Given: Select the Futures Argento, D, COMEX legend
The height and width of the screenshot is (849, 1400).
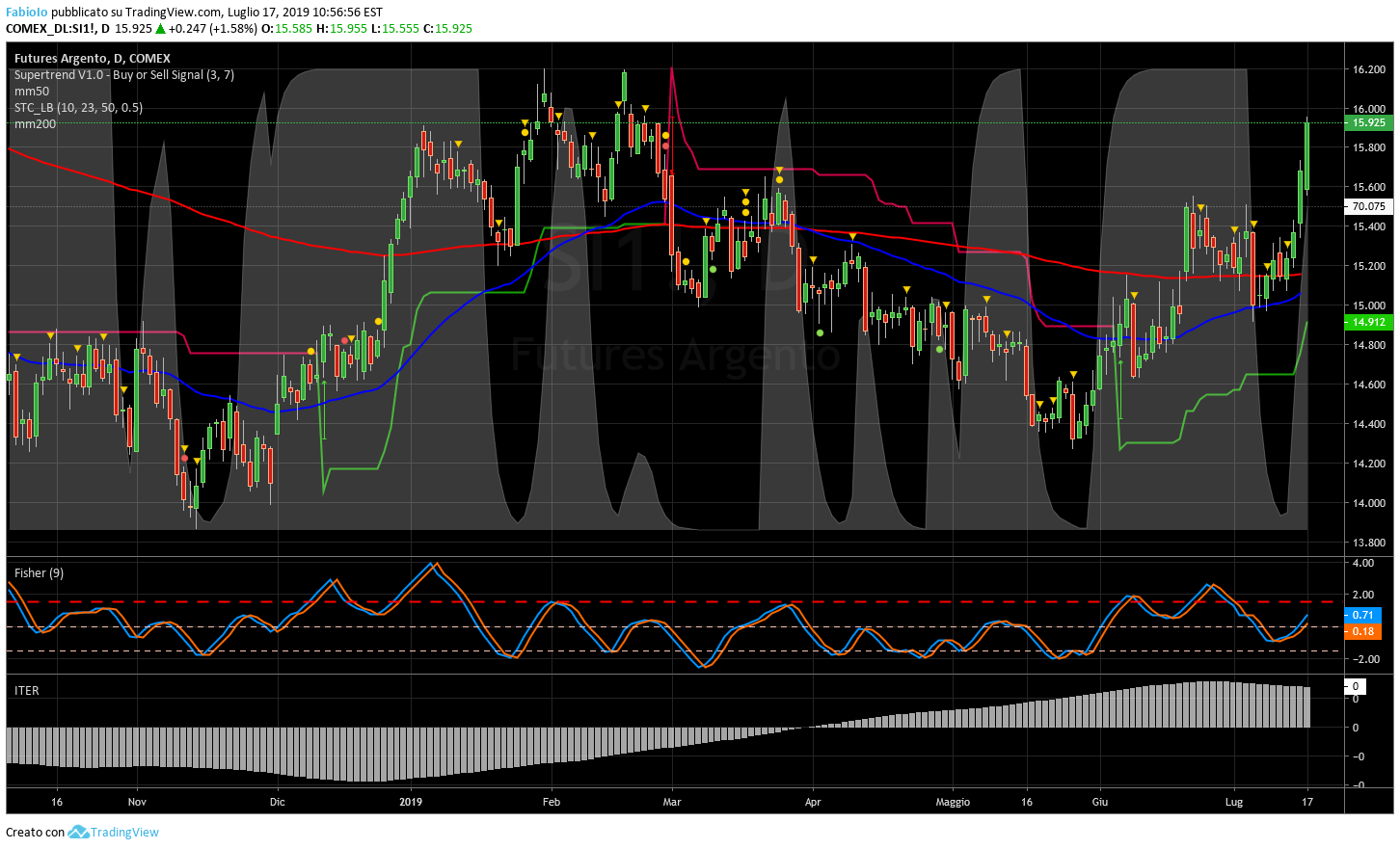Looking at the screenshot, I should click(93, 59).
